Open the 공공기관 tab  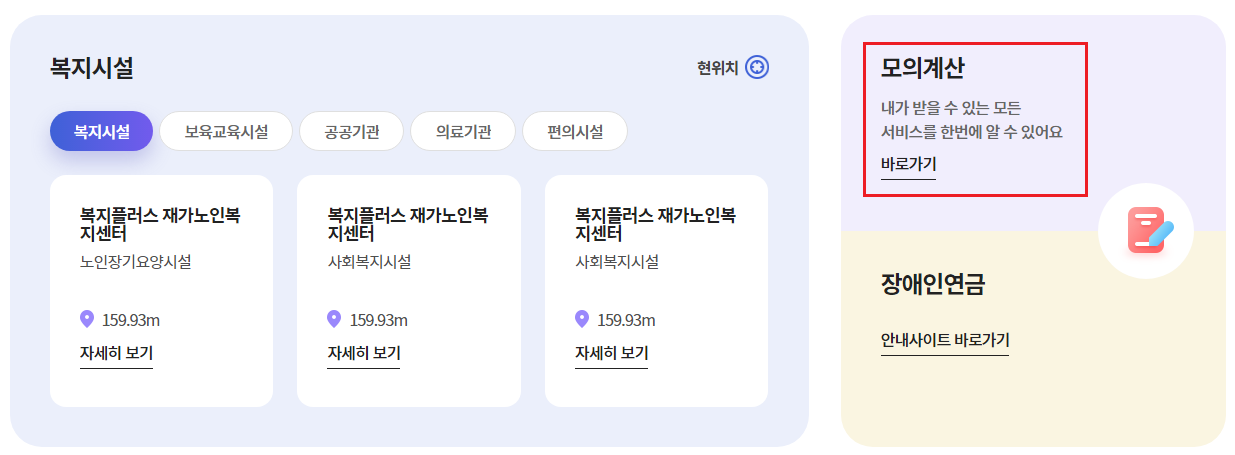tap(351, 131)
